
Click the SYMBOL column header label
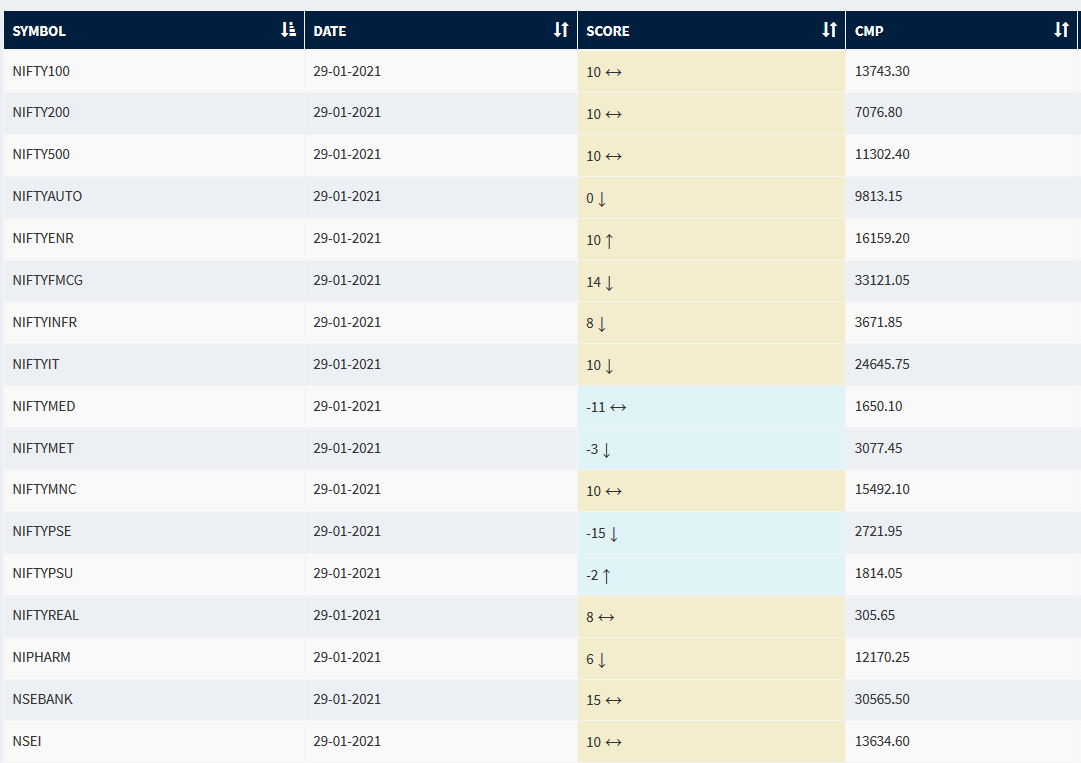coord(39,31)
